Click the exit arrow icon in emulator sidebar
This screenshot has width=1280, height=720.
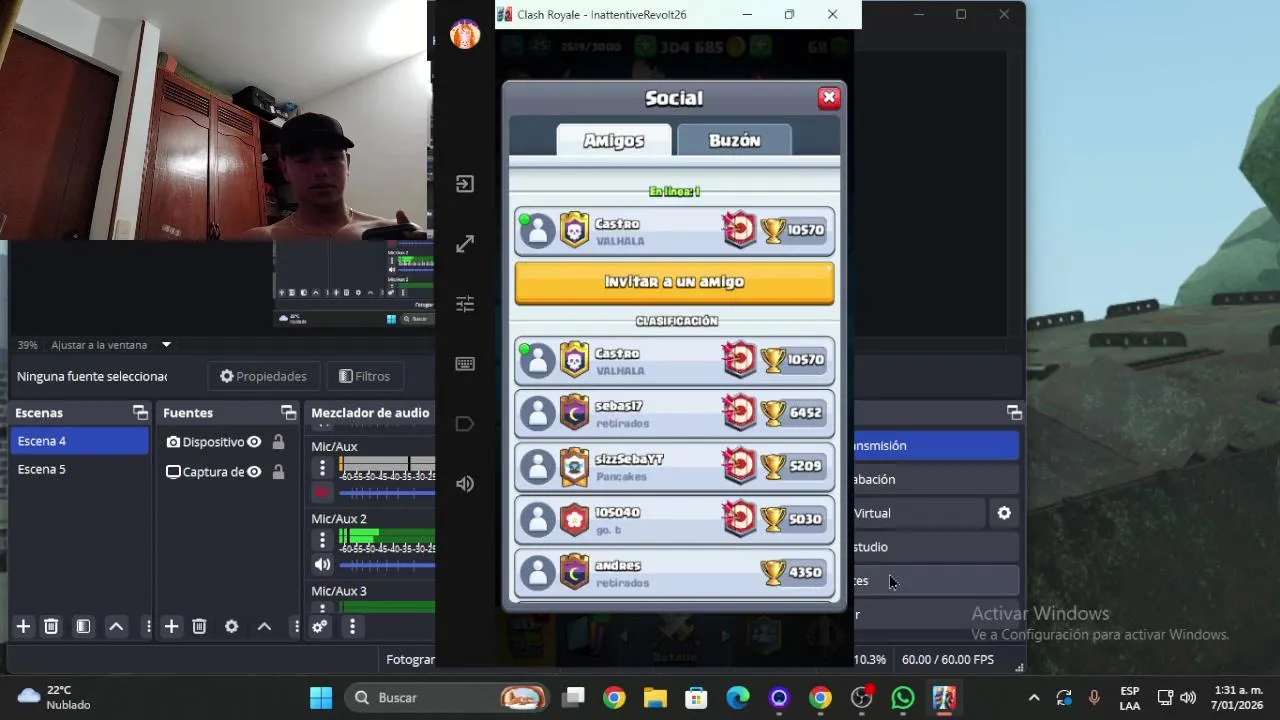(465, 183)
